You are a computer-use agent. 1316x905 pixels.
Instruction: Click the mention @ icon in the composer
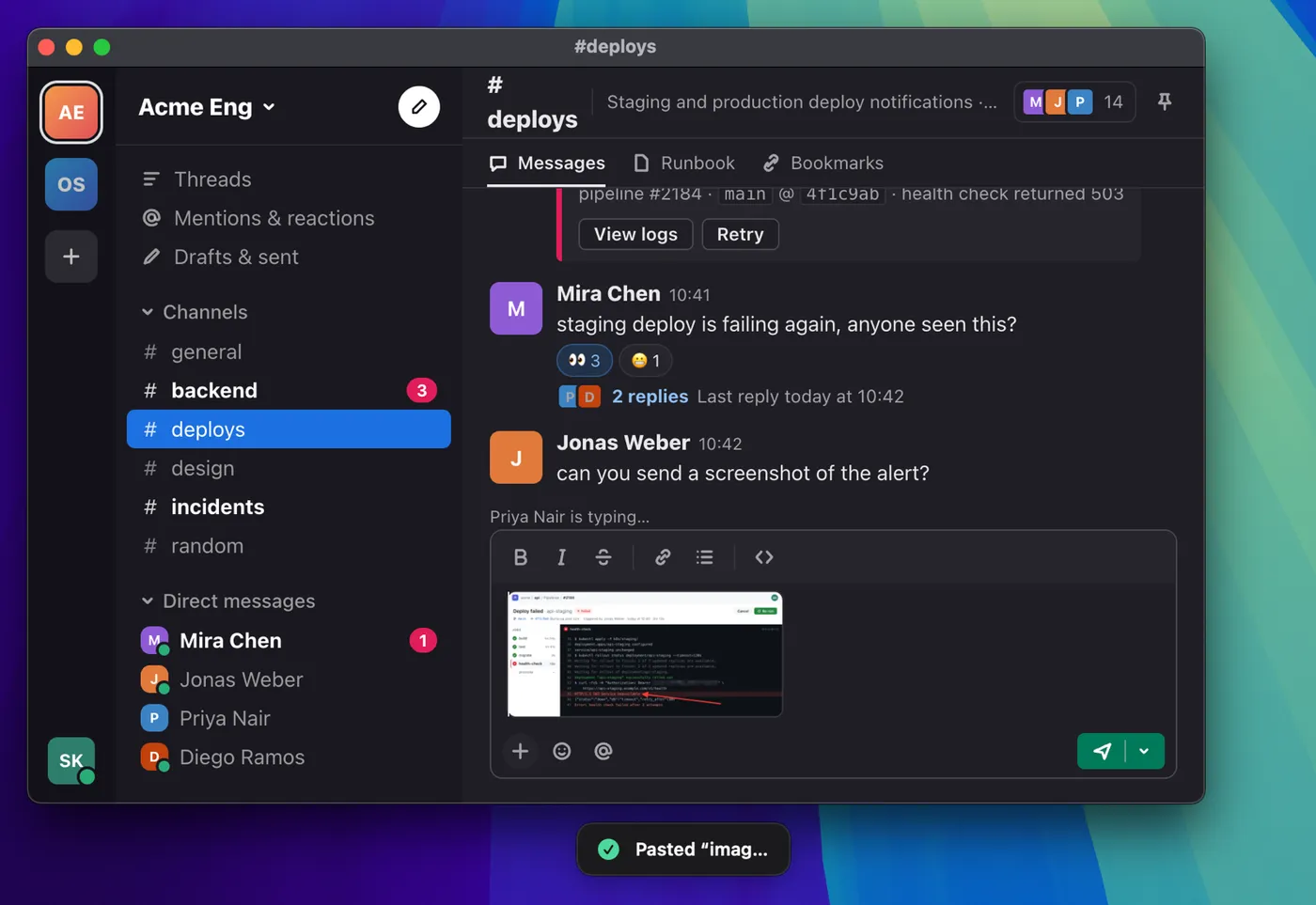point(603,751)
